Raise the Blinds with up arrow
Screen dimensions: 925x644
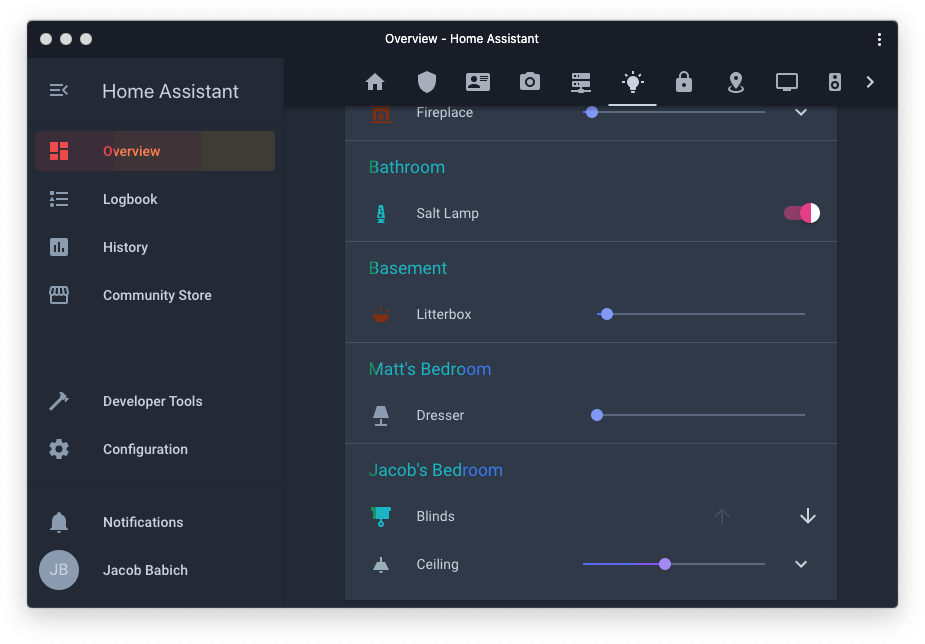(721, 517)
